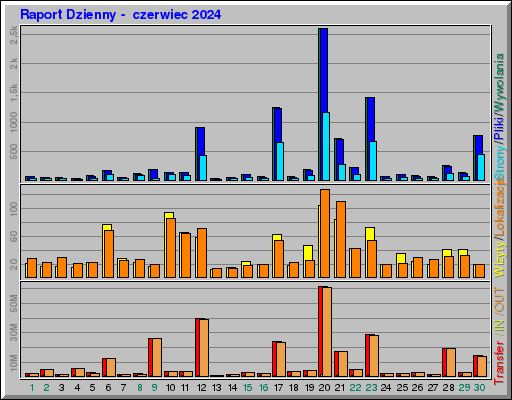Click the 'Strony' legend label
Viewport: 512px width, 400px height.
[500, 162]
